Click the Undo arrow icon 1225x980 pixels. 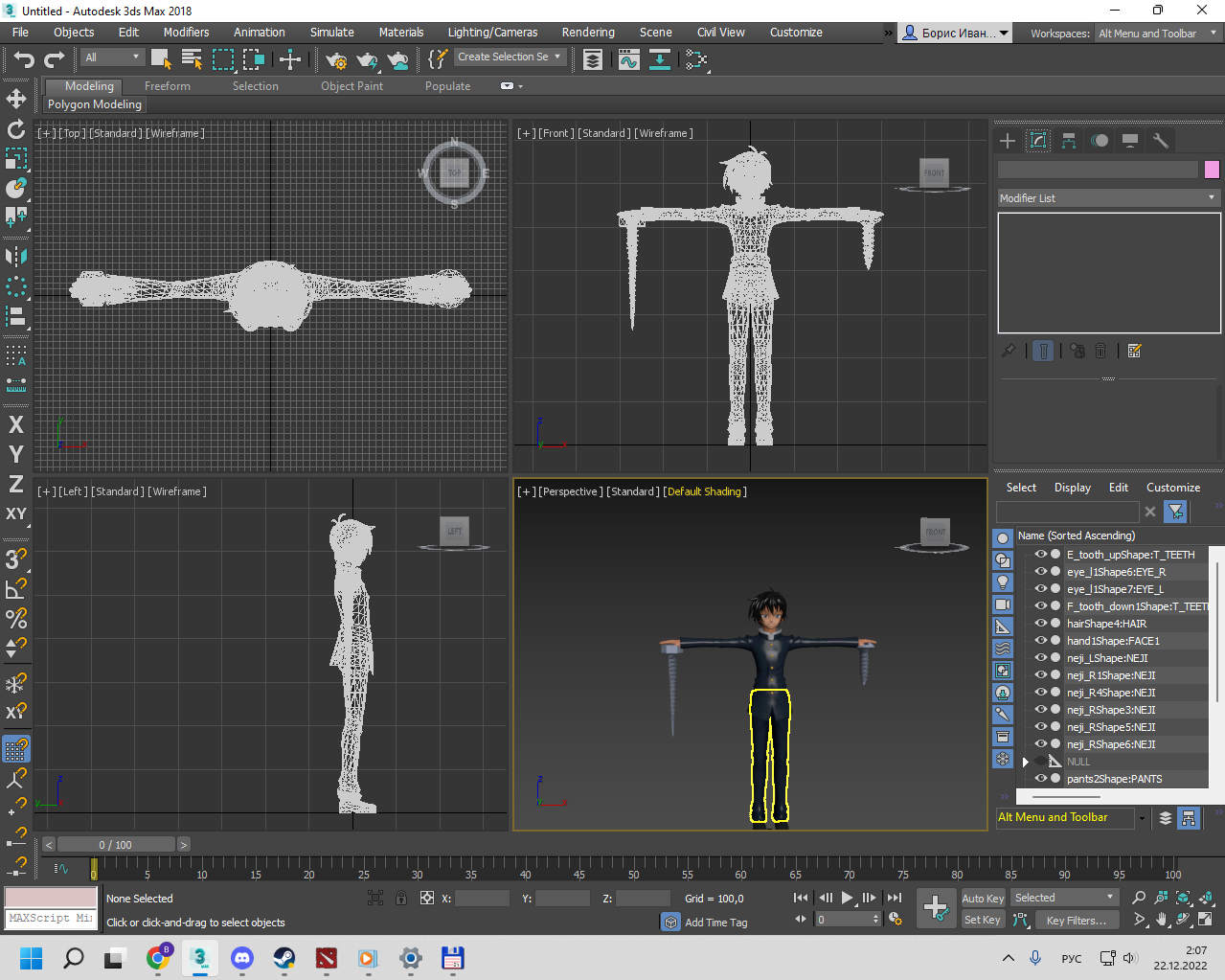pyautogui.click(x=23, y=59)
